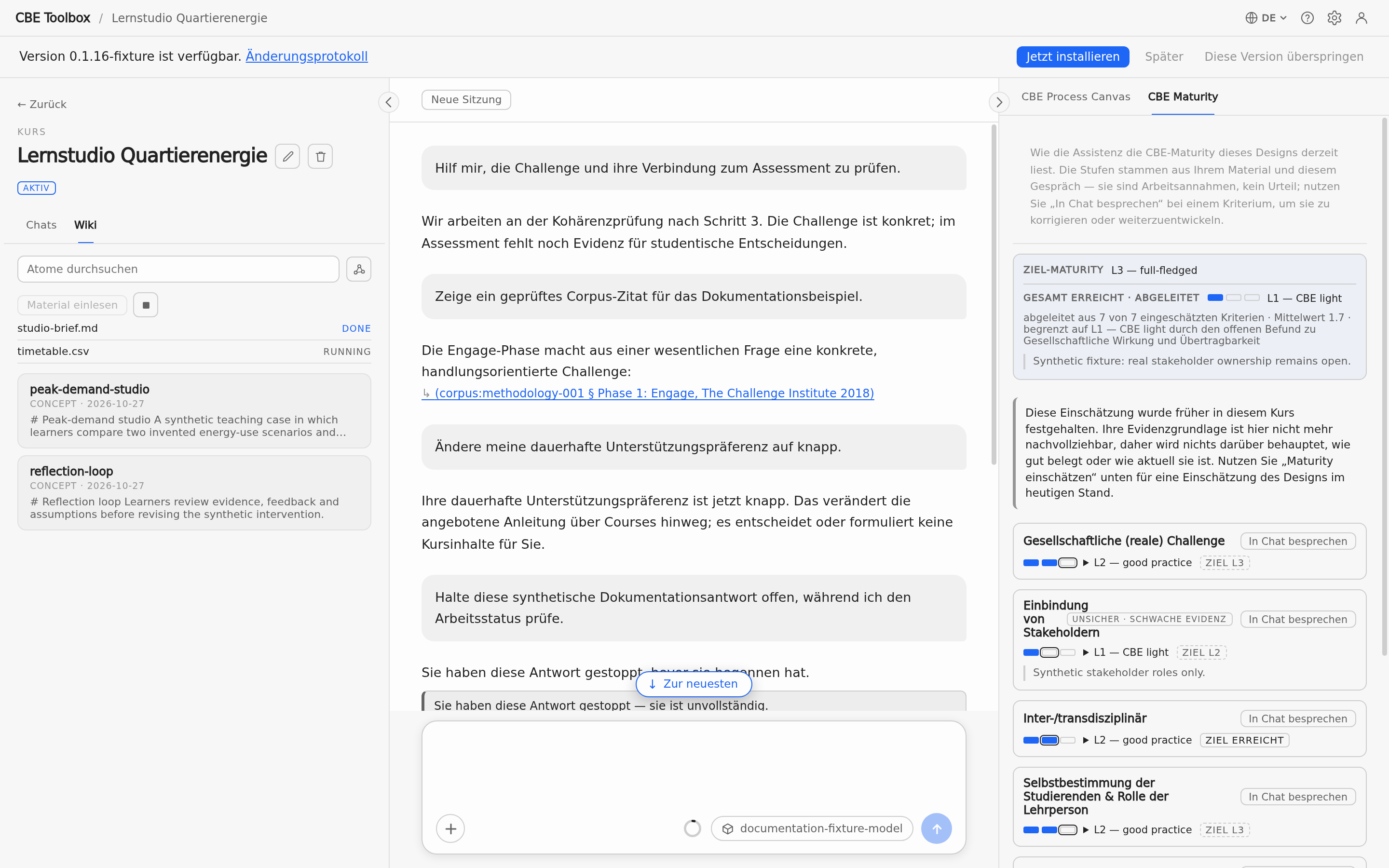This screenshot has width=1389, height=868.
Task: Discuss Inter-/transdisziplinär in chat
Action: click(1298, 719)
